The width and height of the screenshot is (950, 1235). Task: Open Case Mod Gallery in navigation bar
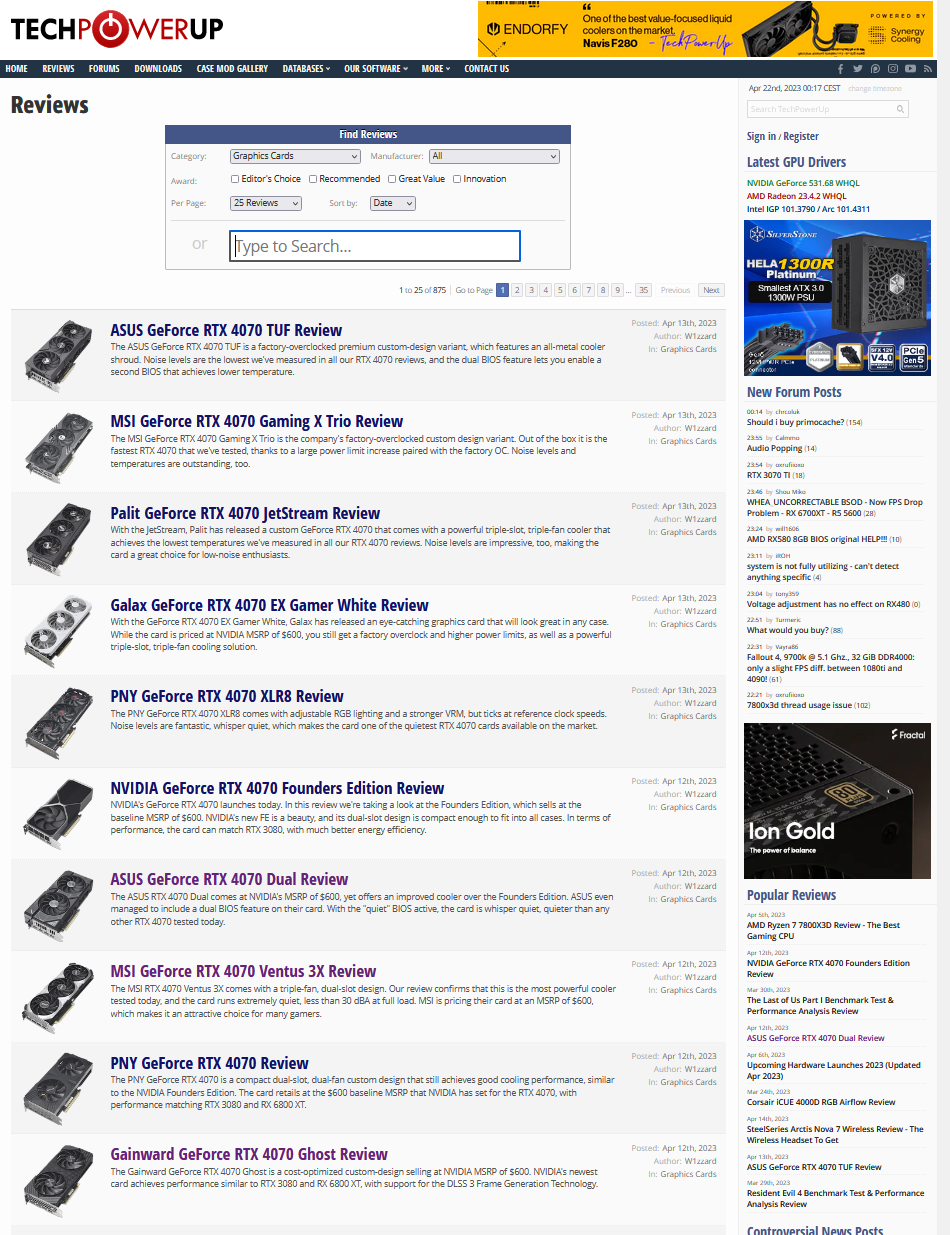[x=232, y=69]
